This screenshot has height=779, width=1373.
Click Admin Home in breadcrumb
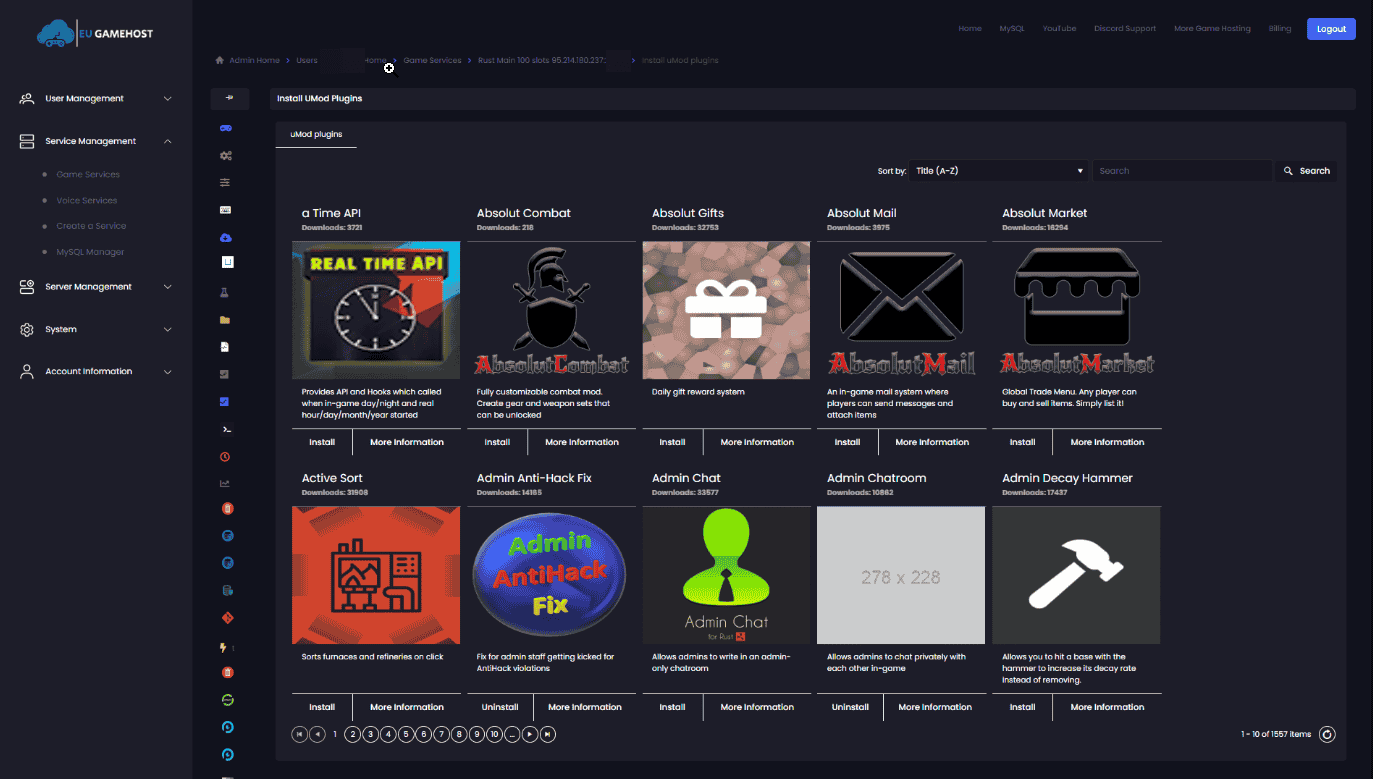[x=255, y=60]
